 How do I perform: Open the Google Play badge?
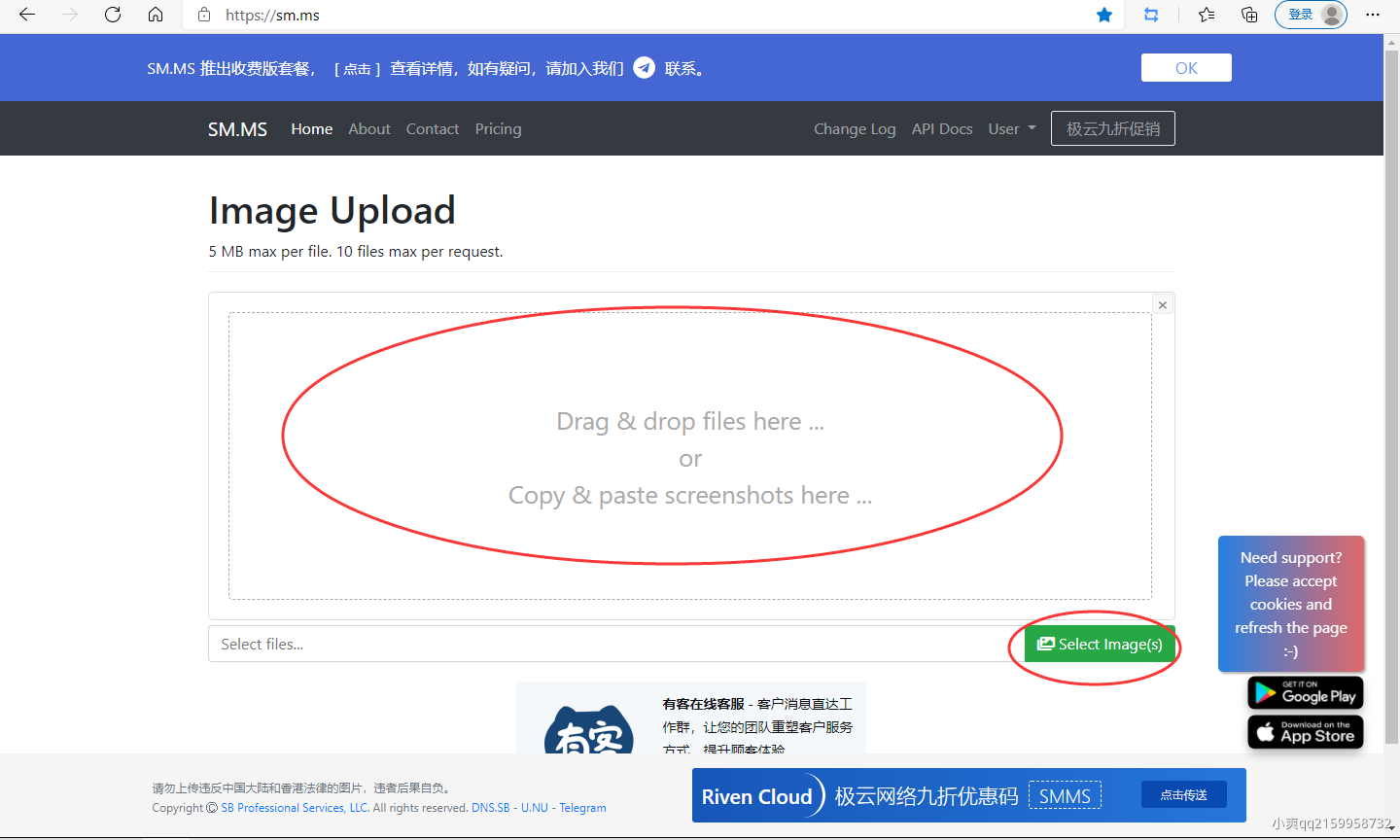point(1306,693)
